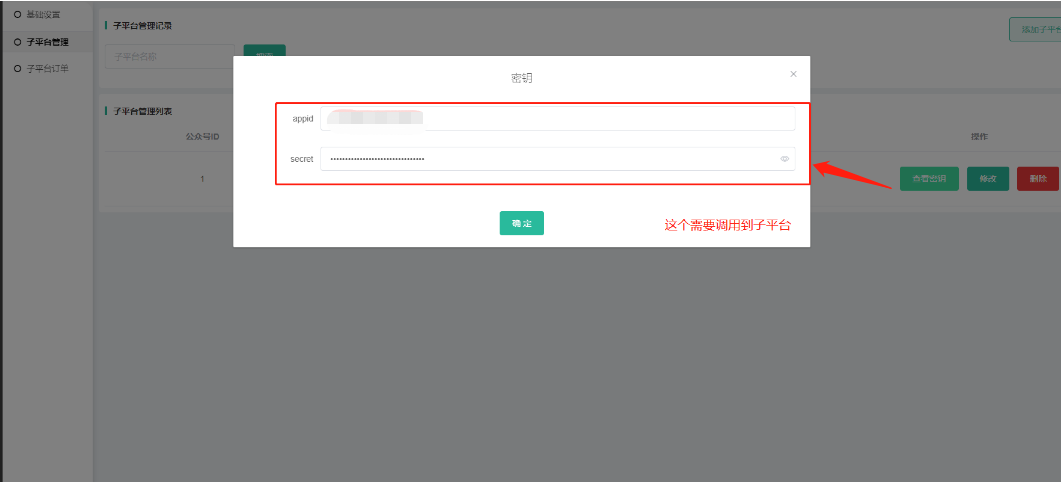
Task: Focus the 子平台名称 search box
Action: 170,57
